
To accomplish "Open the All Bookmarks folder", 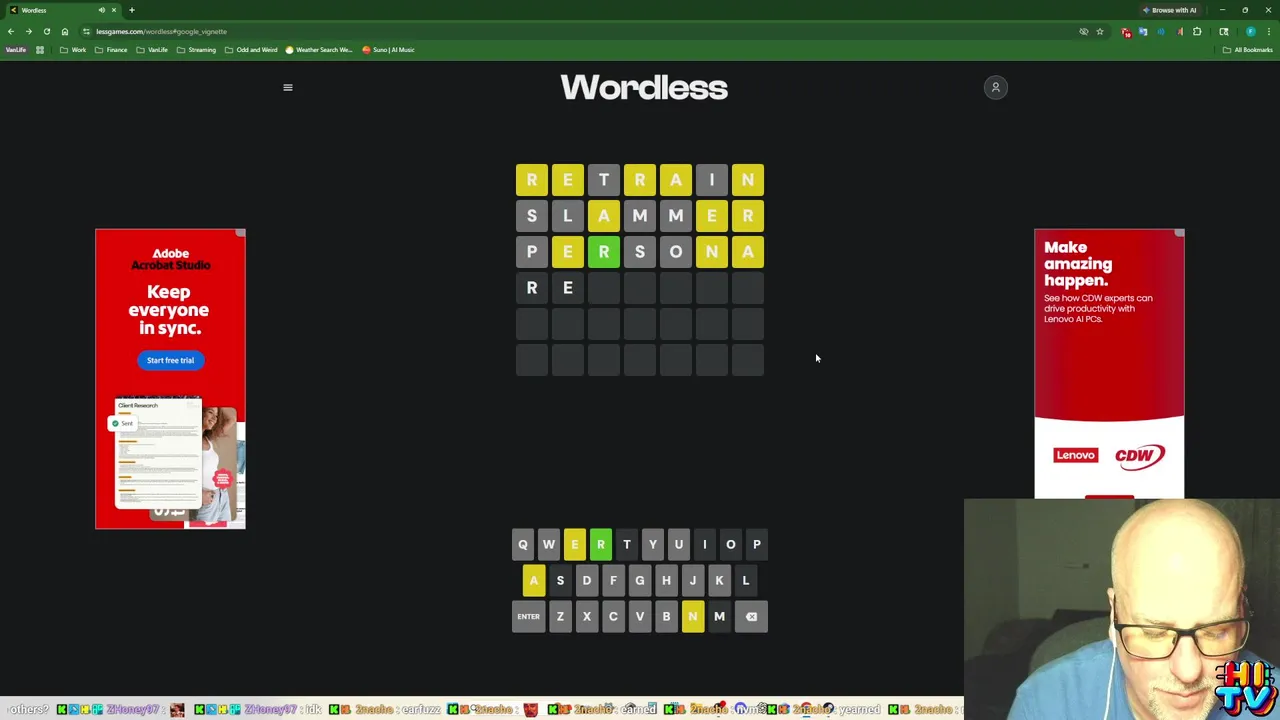I will click(1247, 50).
